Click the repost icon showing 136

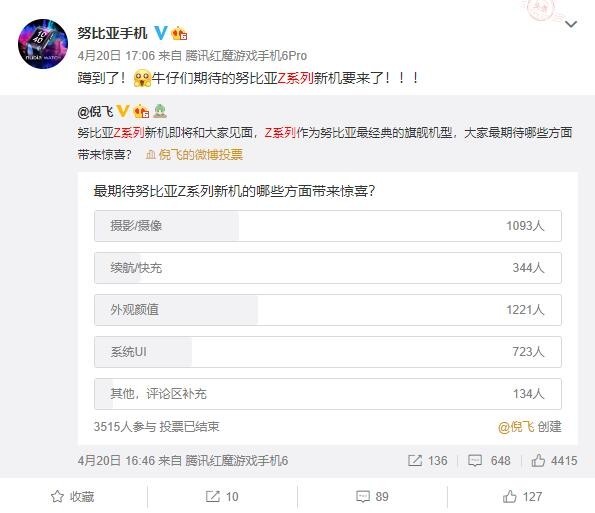415,461
